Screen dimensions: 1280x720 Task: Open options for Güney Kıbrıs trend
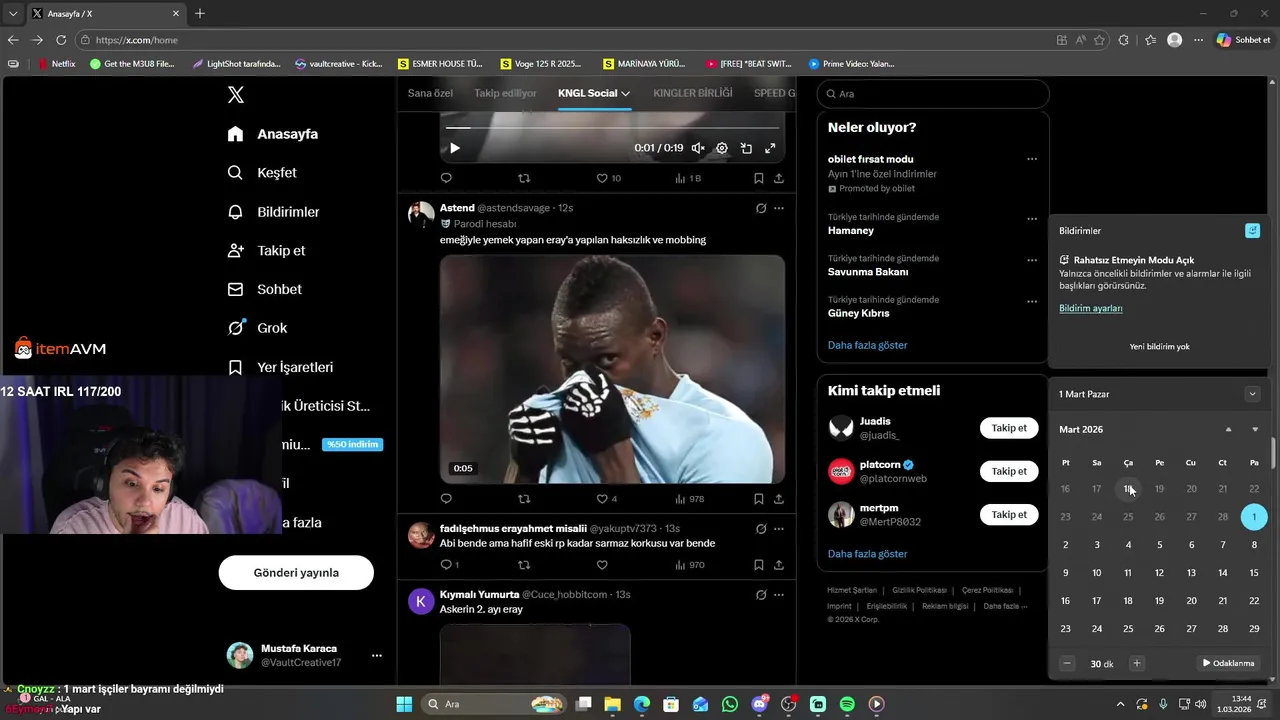pyautogui.click(x=1032, y=302)
